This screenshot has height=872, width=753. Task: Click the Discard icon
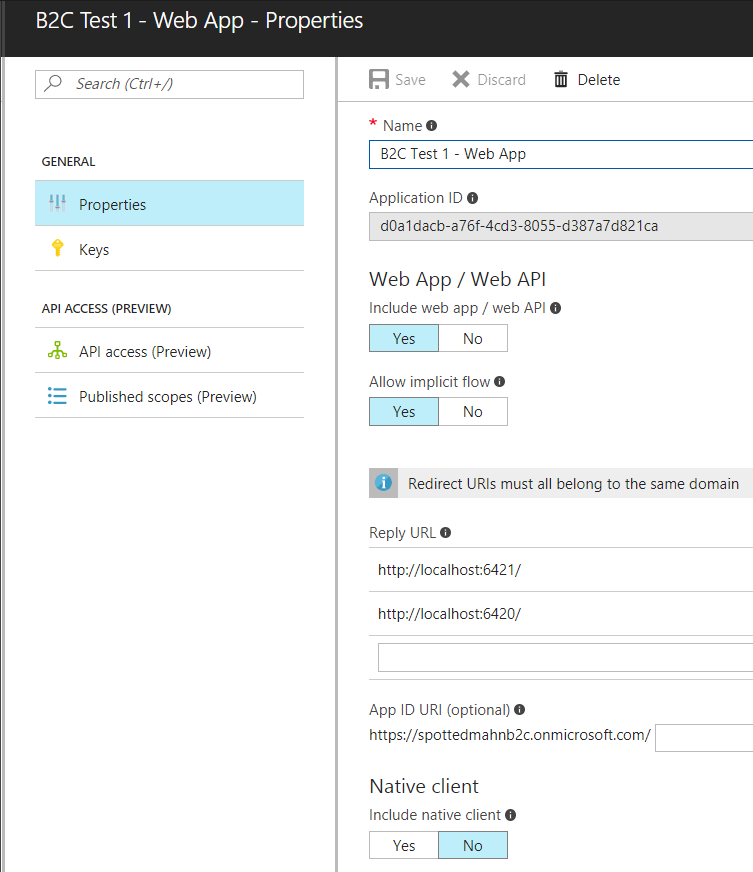[462, 79]
